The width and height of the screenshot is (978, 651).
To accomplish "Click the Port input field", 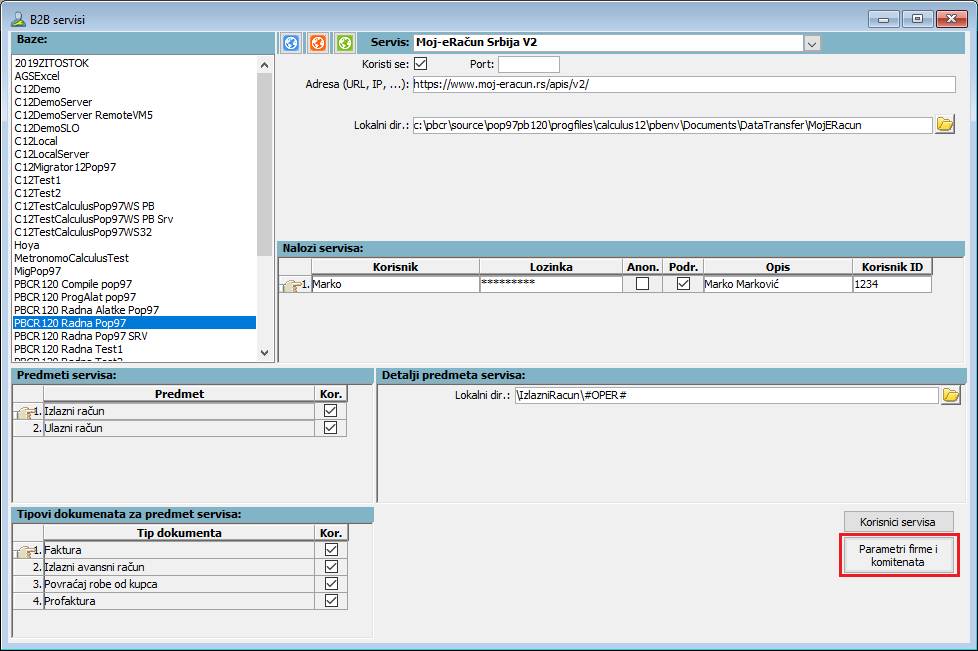I will point(528,64).
